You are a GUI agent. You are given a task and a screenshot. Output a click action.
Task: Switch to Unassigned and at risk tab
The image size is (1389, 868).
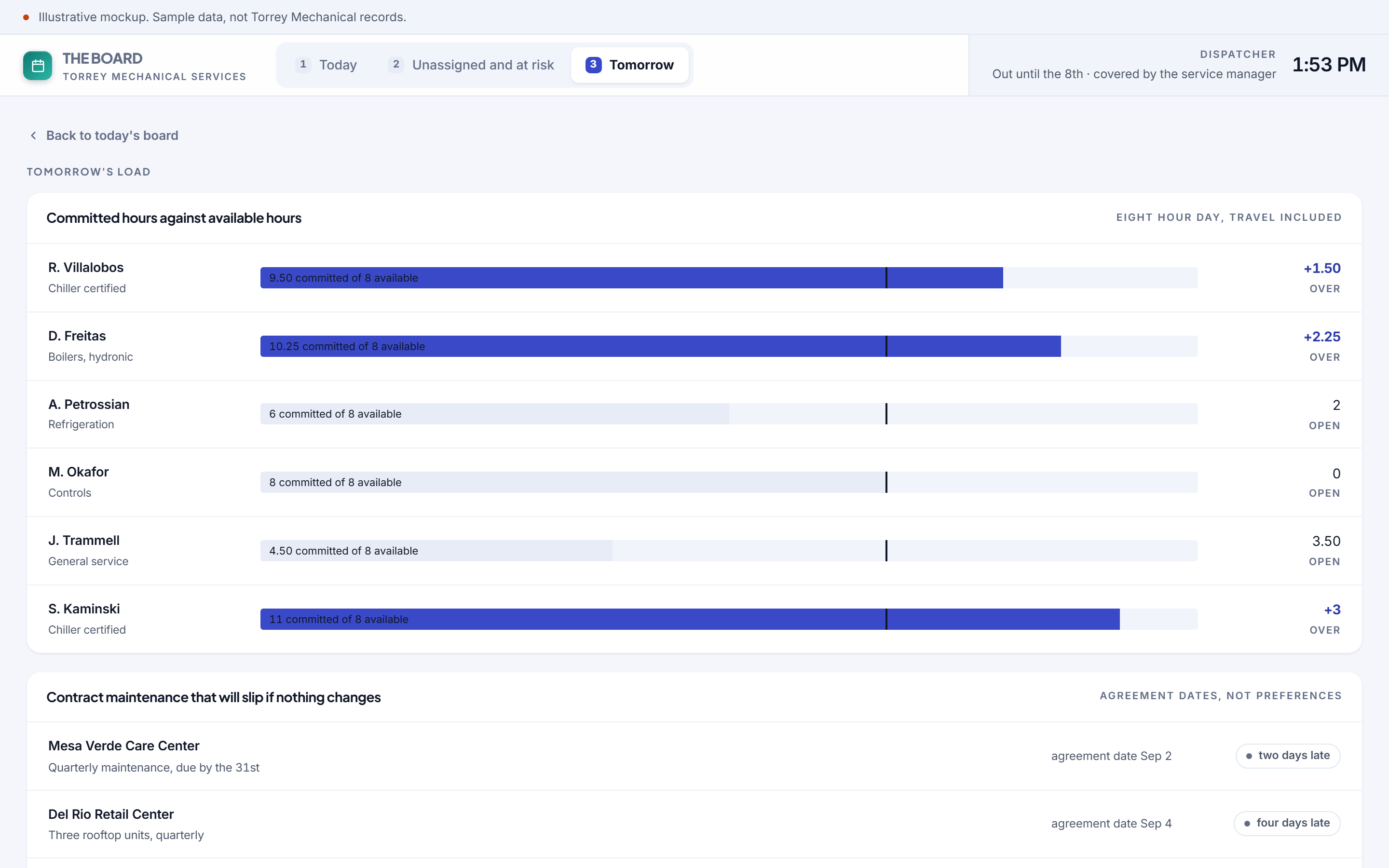click(x=471, y=65)
